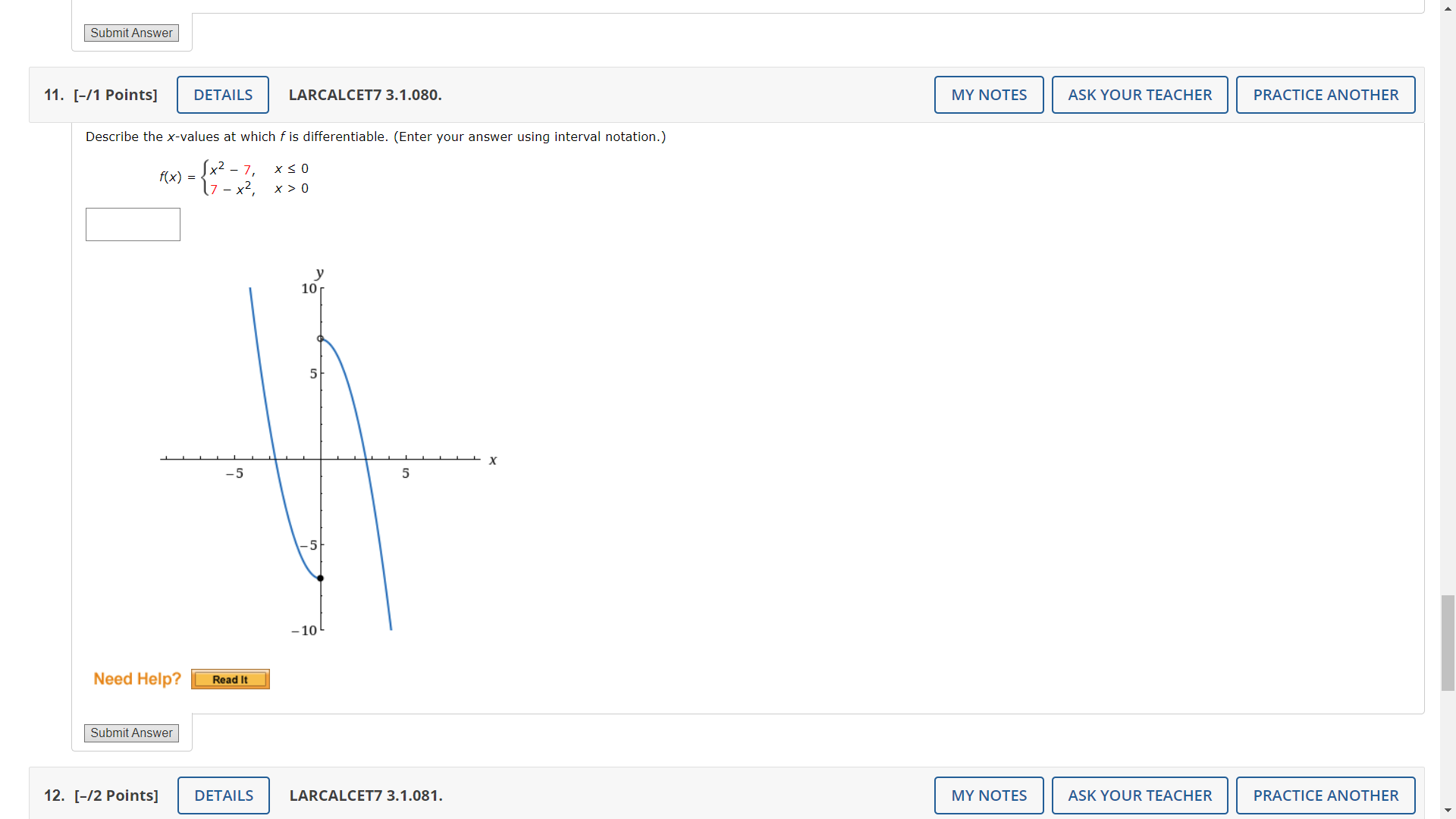
Task: Click the Read It help button
Action: pyautogui.click(x=230, y=679)
